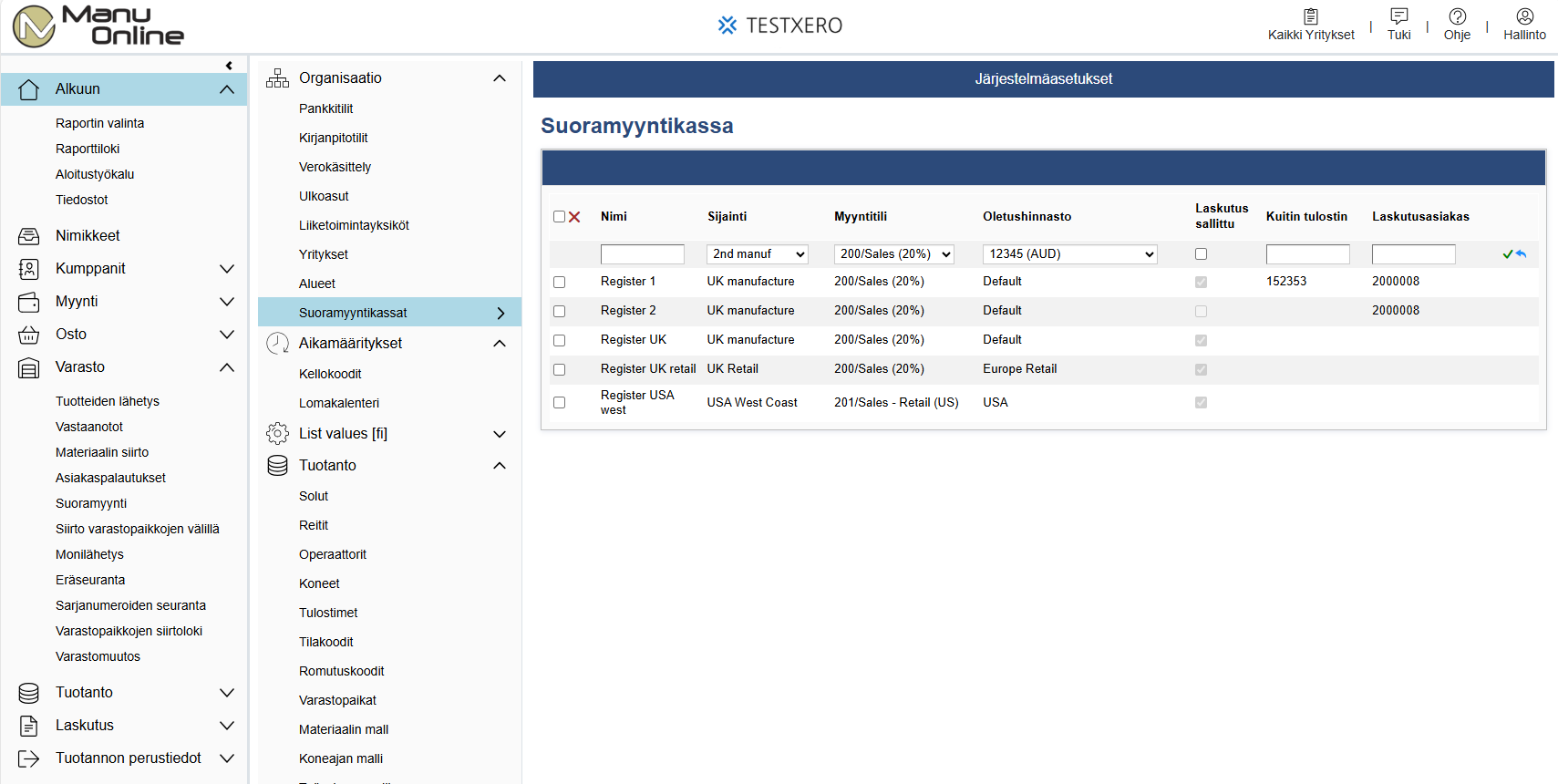Click the Tuotannon perustiedot export icon

pos(29,758)
